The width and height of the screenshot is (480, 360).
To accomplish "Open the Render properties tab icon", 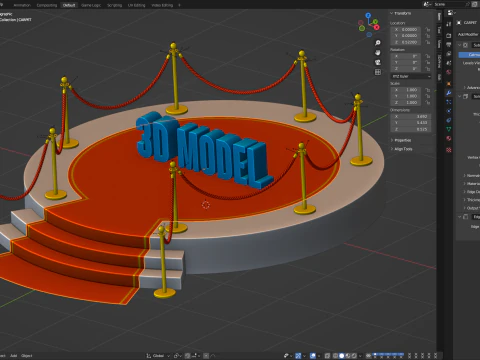I will point(449,35).
